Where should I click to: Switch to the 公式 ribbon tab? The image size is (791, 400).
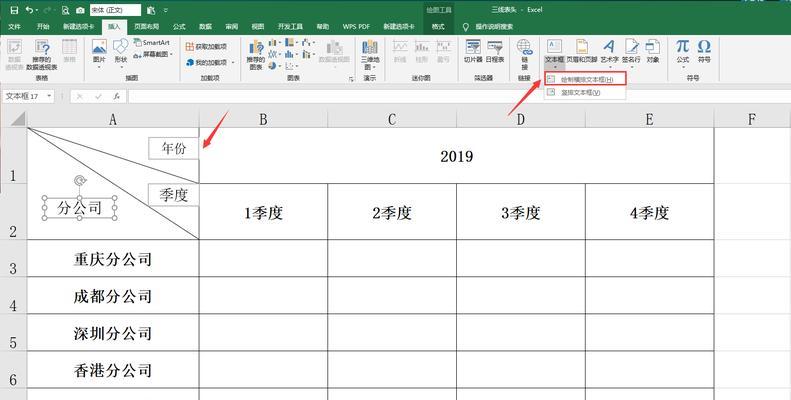coord(179,27)
